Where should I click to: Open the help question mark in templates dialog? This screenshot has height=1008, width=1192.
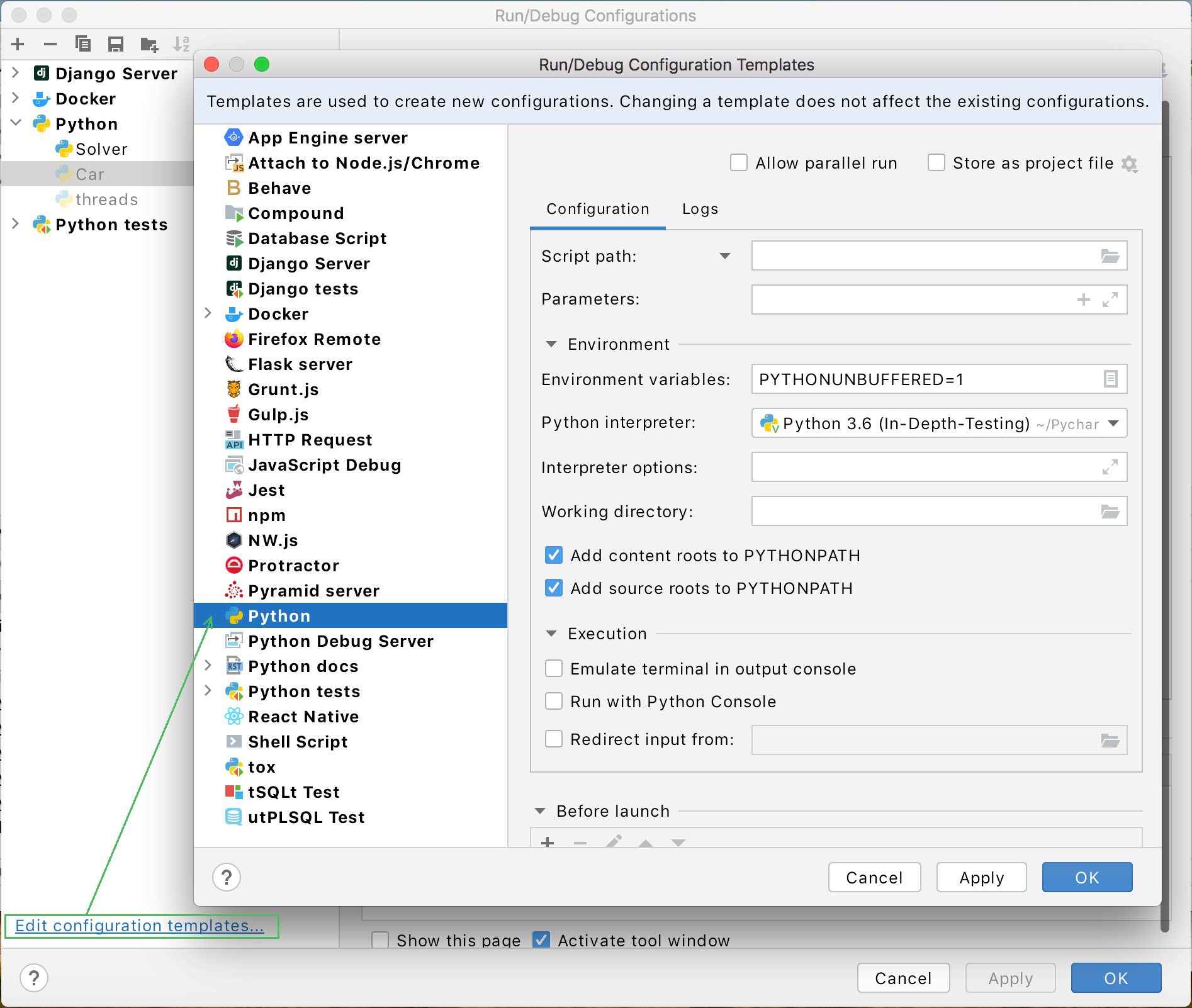click(227, 877)
